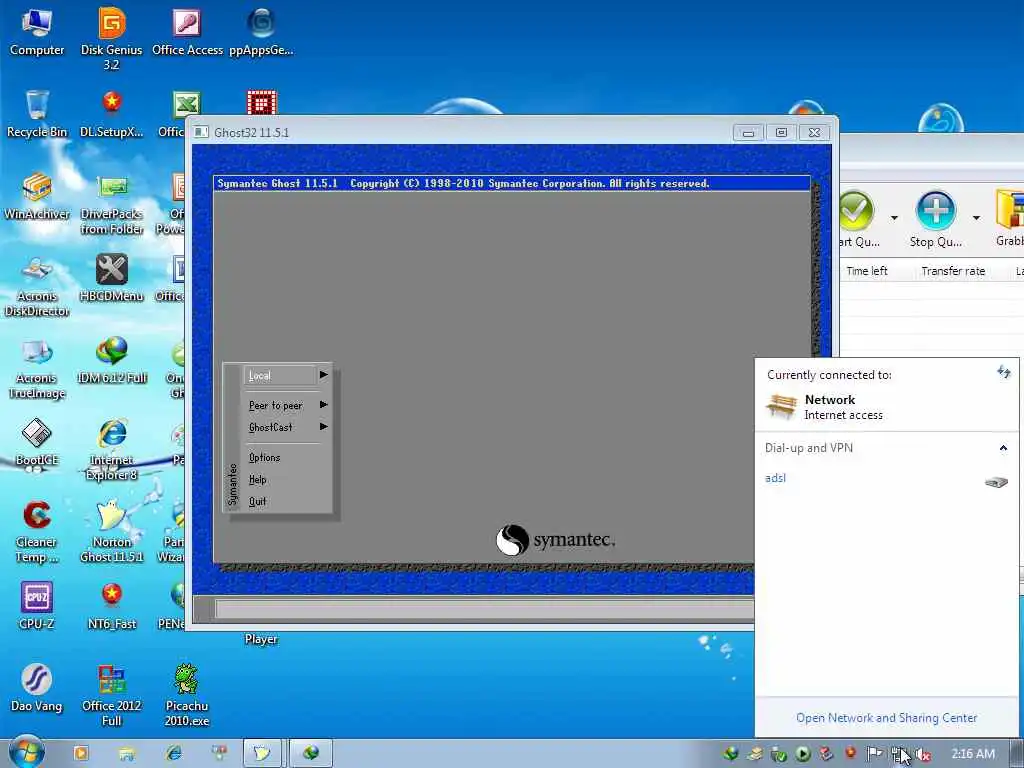This screenshot has width=1024, height=768.
Task: Click the Transfer rate column header
Action: (x=953, y=271)
